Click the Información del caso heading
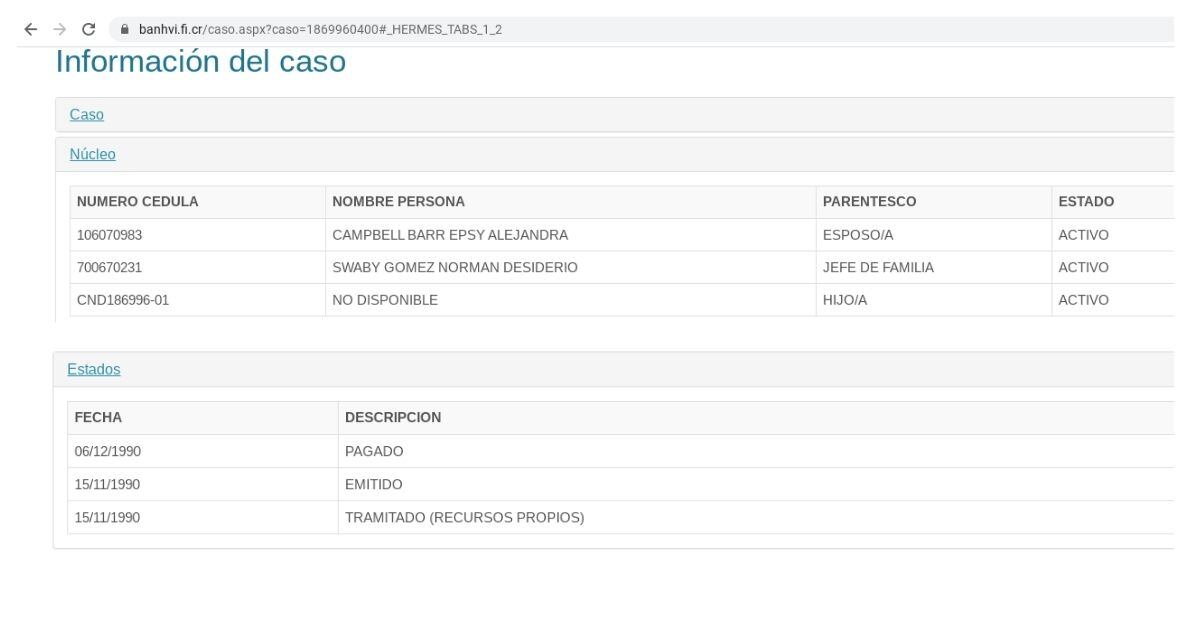 [x=200, y=62]
